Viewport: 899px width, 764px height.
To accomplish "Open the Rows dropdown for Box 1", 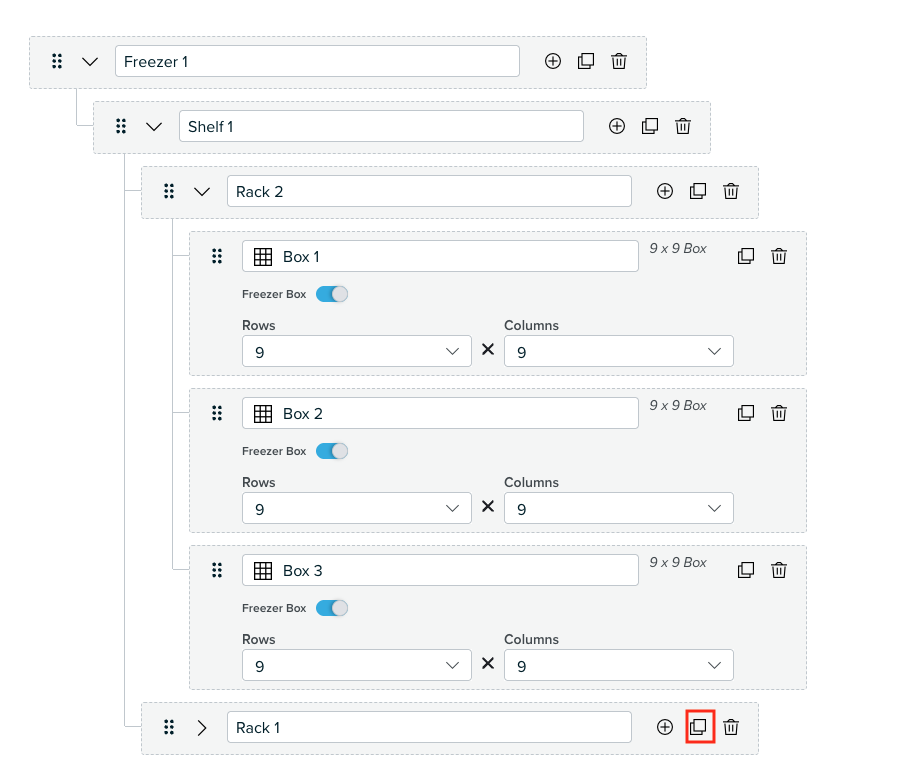I will (x=357, y=351).
